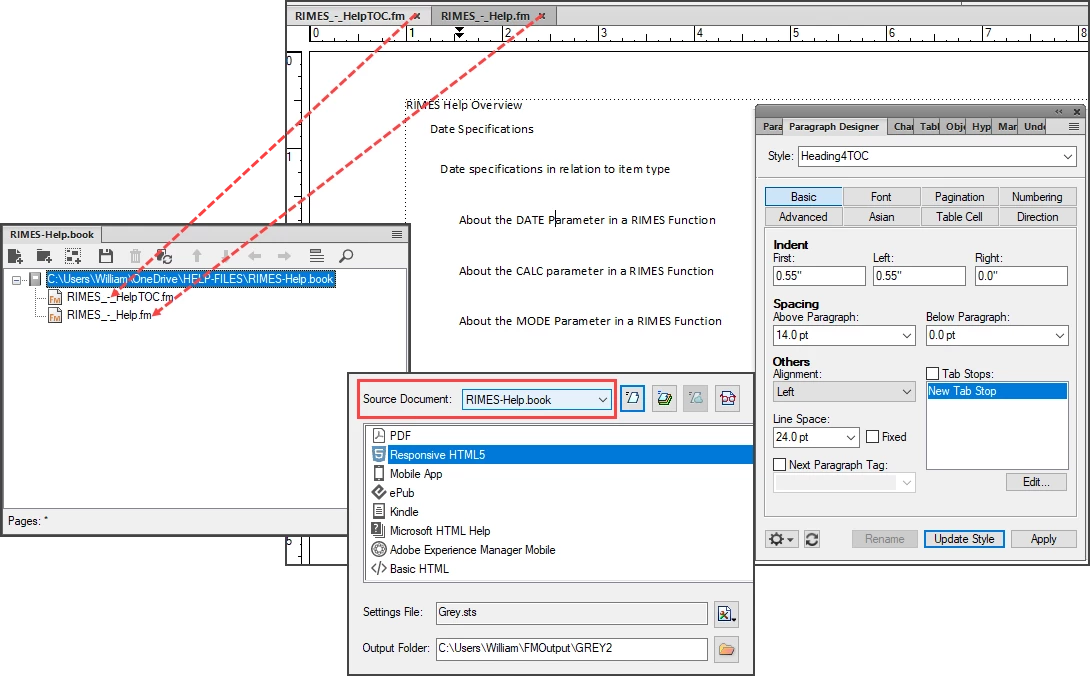Toggle the Fixed line space checkbox
The image size is (1090, 676).
pyautogui.click(x=872, y=437)
